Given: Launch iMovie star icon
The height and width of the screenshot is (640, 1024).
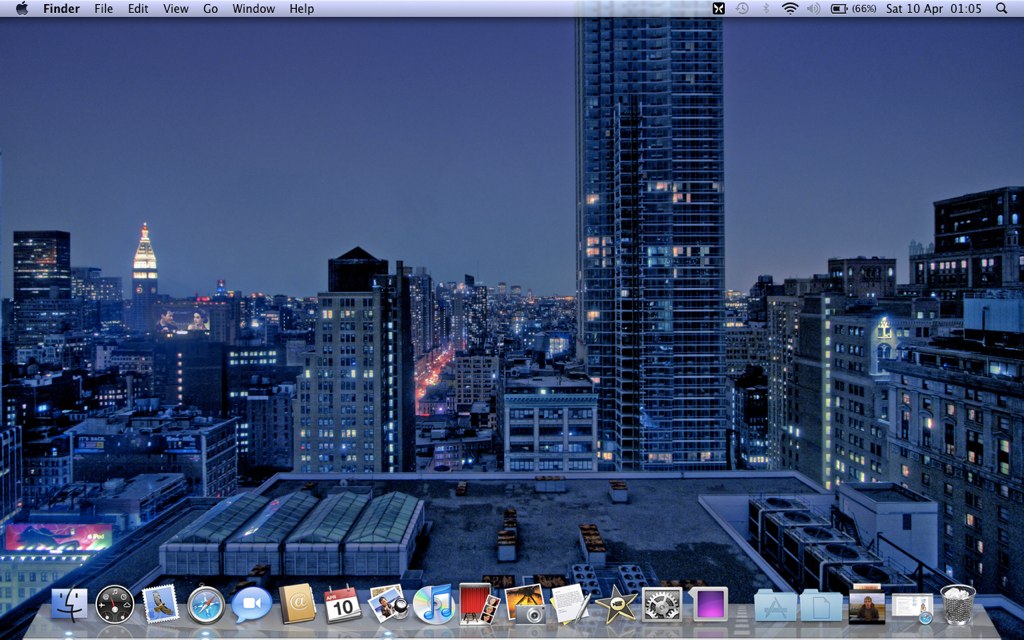Looking at the screenshot, I should (616, 604).
